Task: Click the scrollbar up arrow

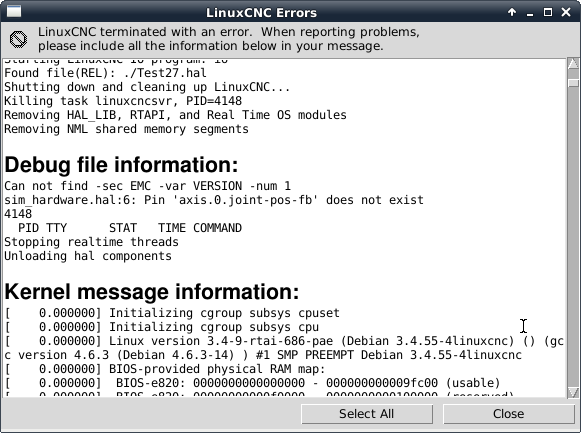Action: 573,63
